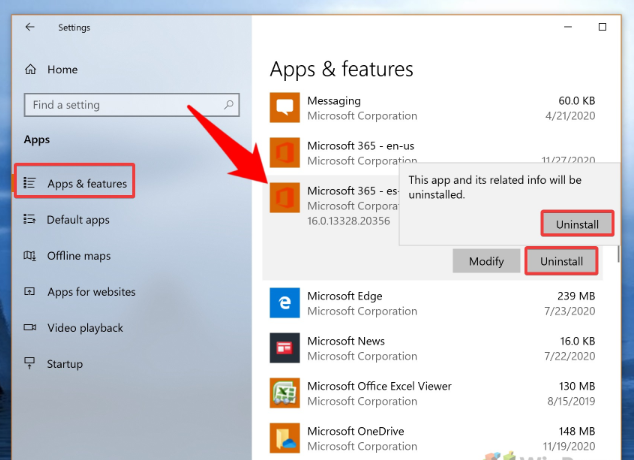The image size is (634, 460).
Task: Select the Microsoft Edge app name
Action: tap(344, 296)
